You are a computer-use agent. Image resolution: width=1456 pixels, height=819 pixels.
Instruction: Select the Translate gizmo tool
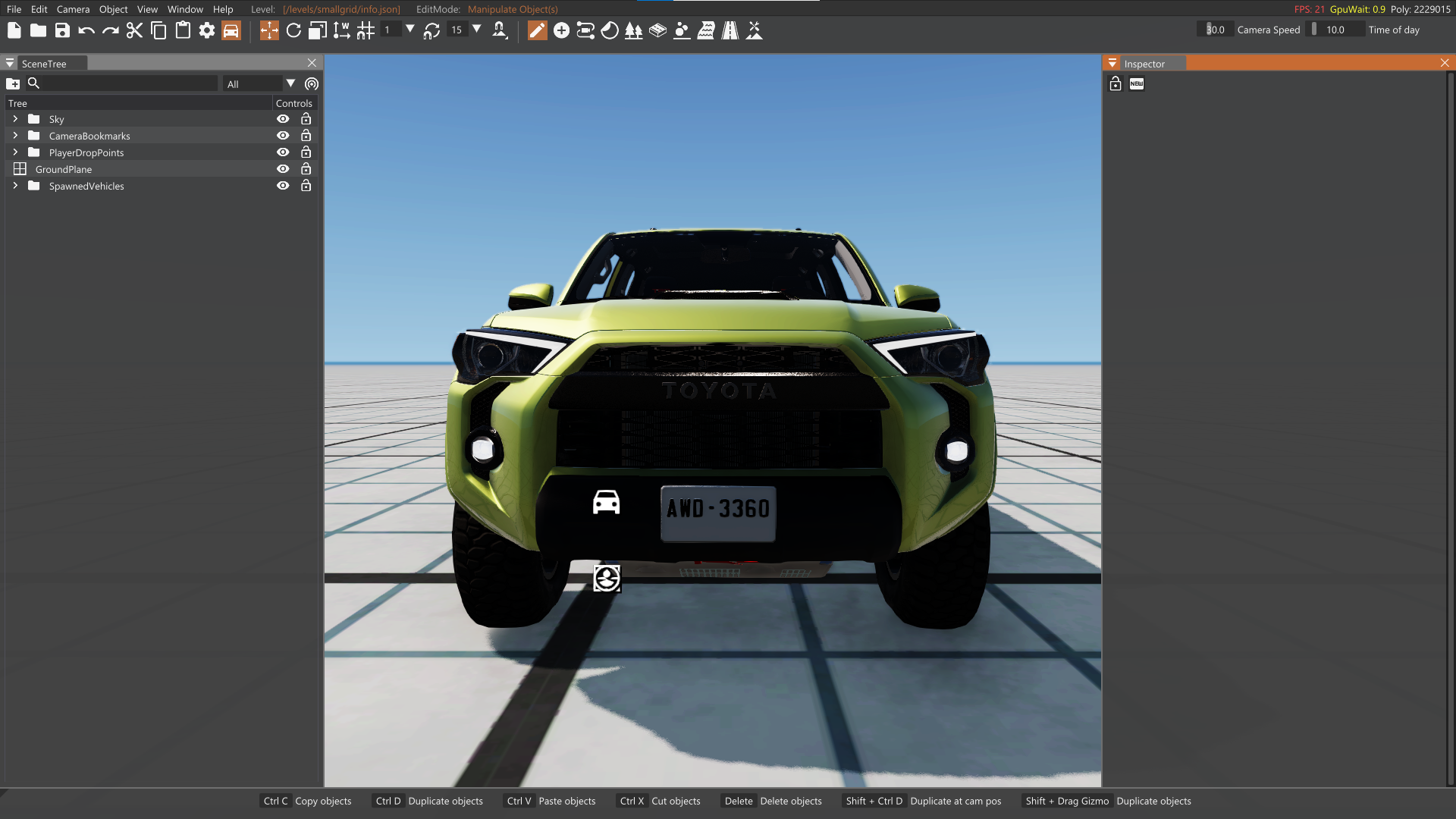coord(269,30)
